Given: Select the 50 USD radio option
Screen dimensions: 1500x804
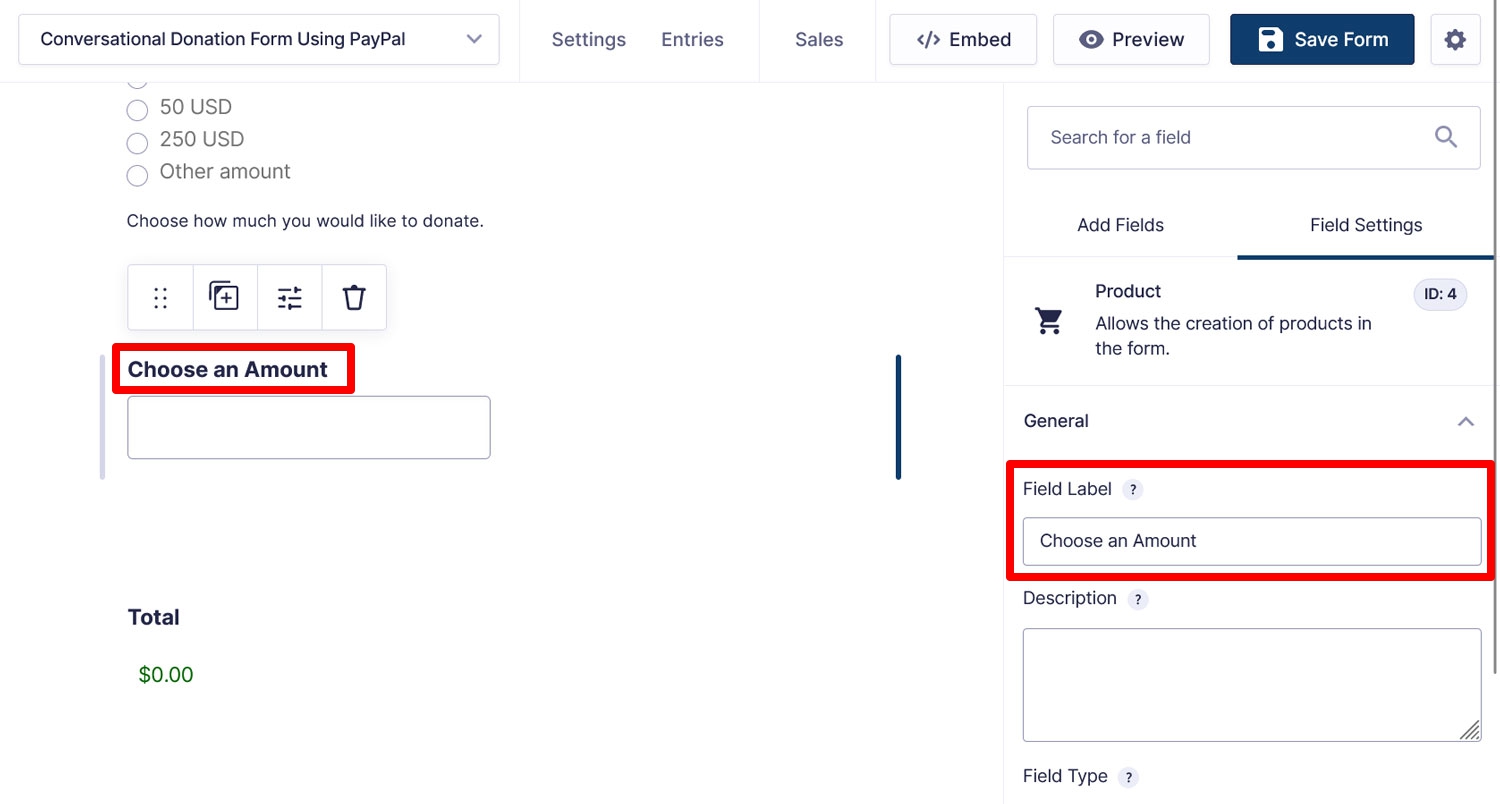Looking at the screenshot, I should (x=137, y=110).
